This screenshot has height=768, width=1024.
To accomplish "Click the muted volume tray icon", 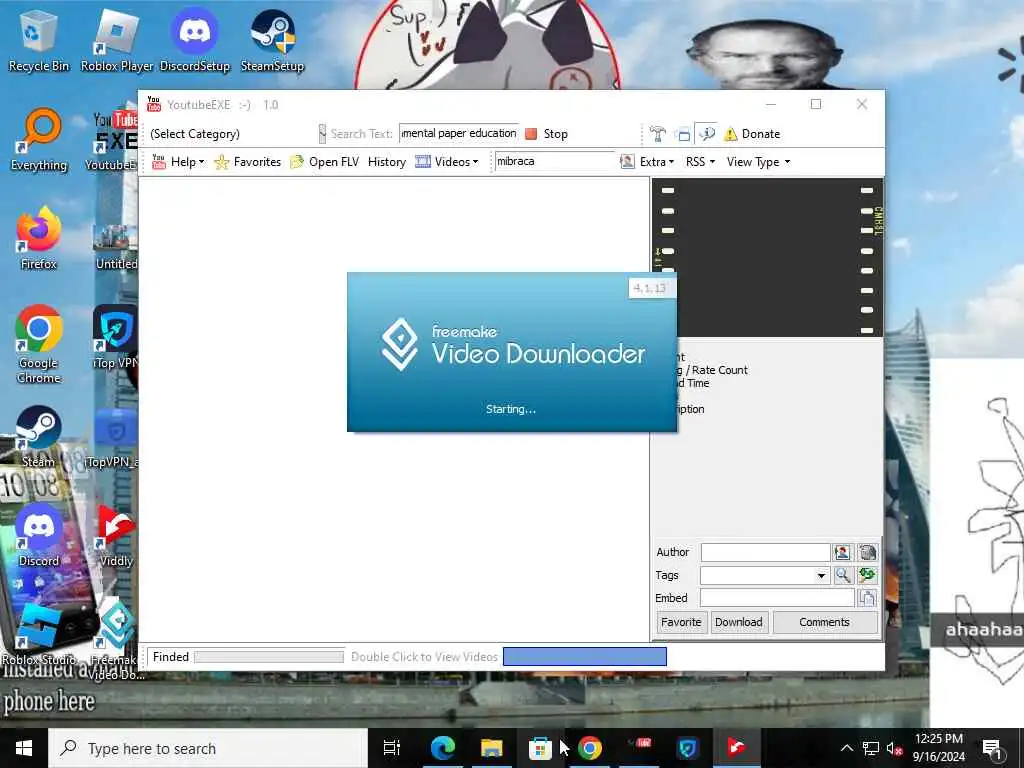I will pos(894,748).
